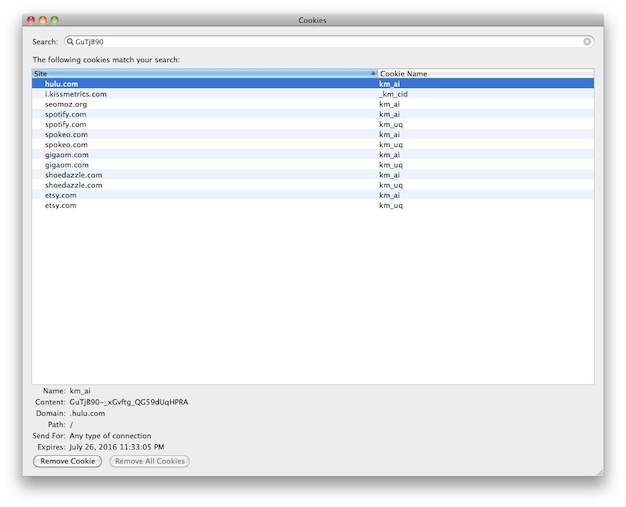Click the red close window button
The width and height of the screenshot is (626, 507).
(31, 20)
